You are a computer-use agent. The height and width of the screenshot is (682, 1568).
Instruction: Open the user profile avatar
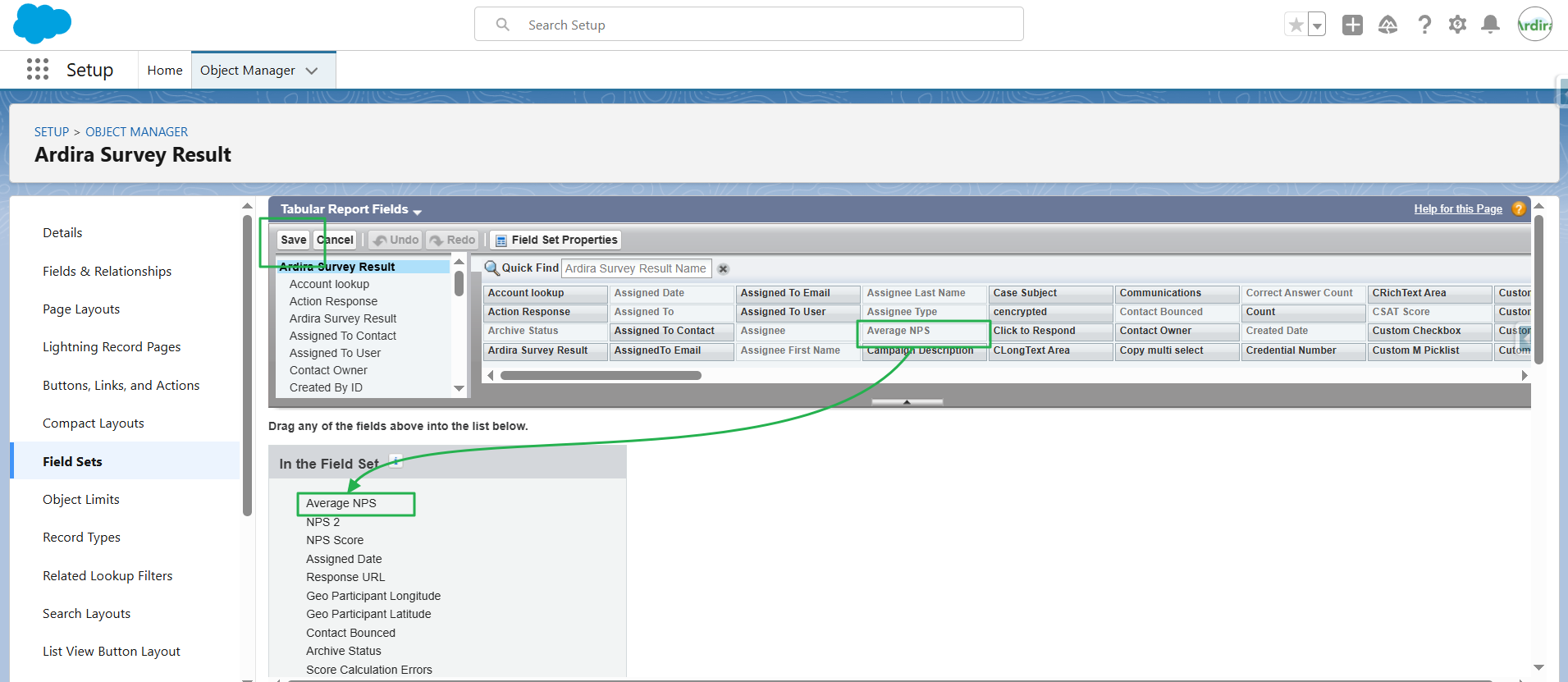tap(1534, 25)
